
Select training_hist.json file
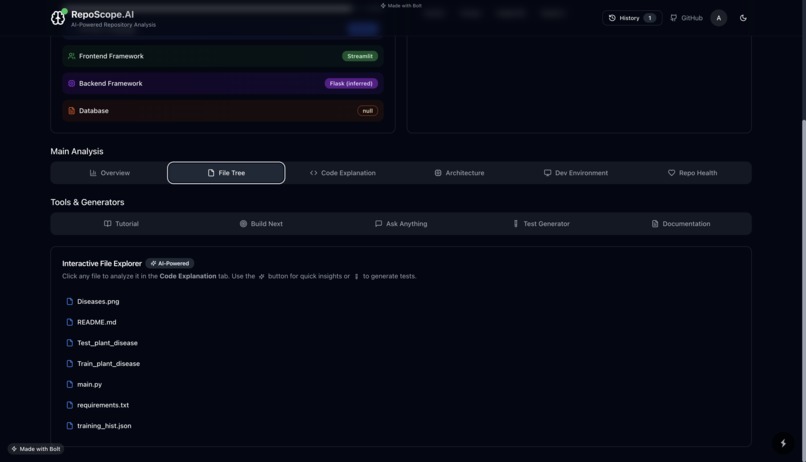pos(104,426)
